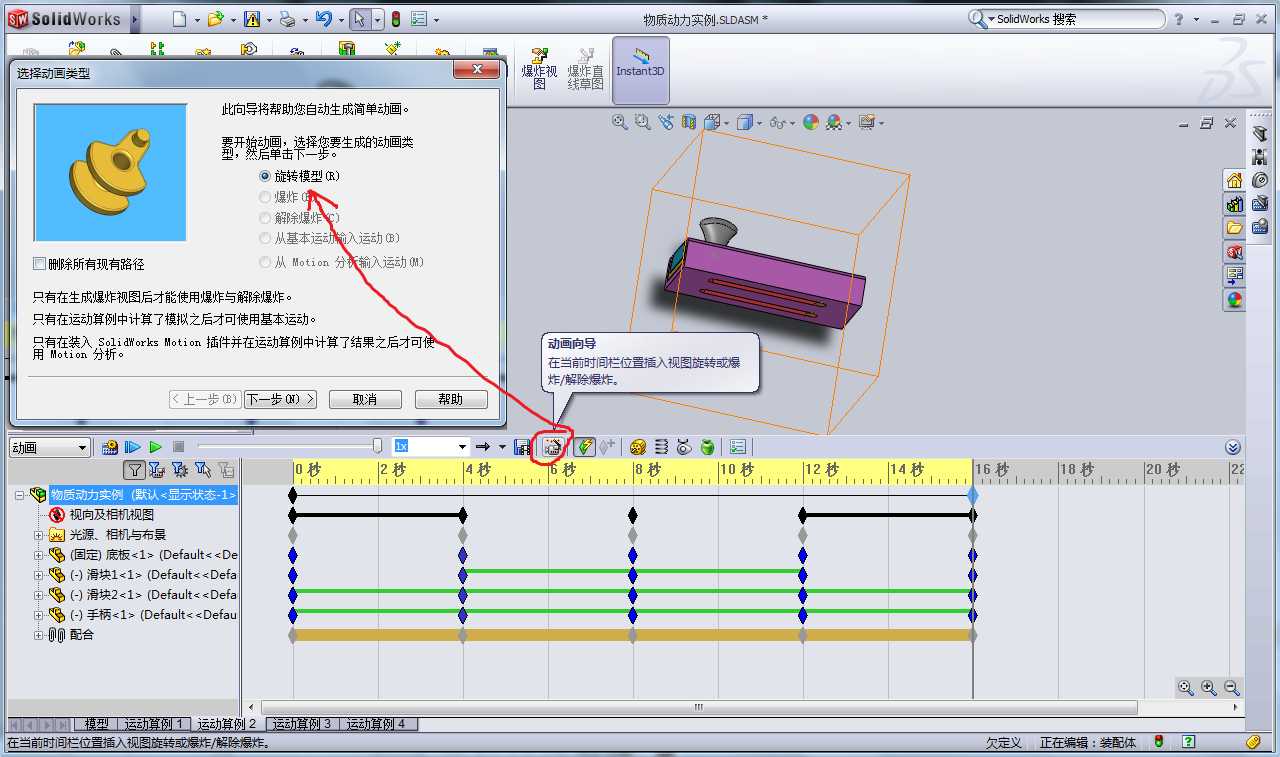Open 帮助 in the animation wizard
Image resolution: width=1280 pixels, height=757 pixels.
pyautogui.click(x=451, y=399)
